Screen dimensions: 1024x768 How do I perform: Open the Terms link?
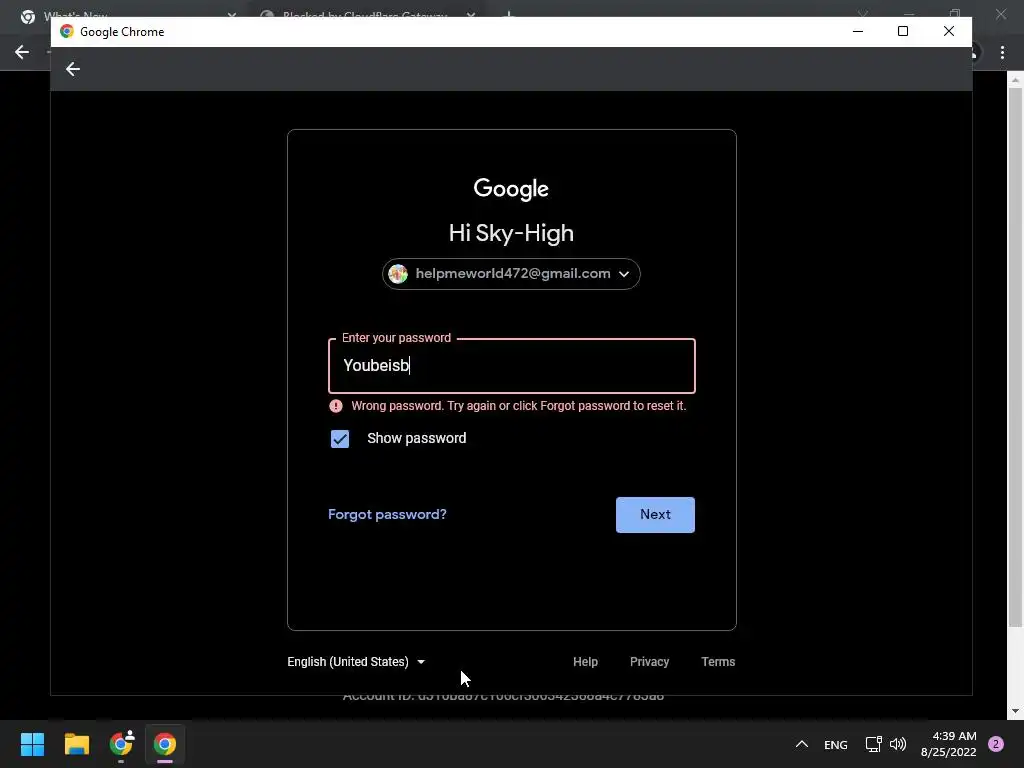tap(718, 662)
